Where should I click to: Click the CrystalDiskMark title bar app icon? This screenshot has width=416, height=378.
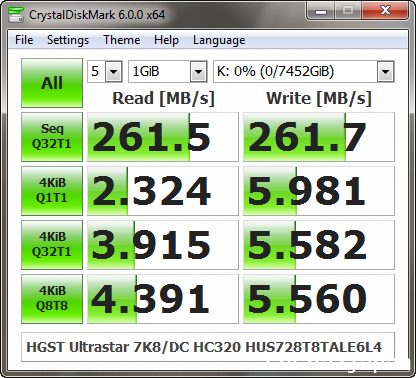(16, 14)
